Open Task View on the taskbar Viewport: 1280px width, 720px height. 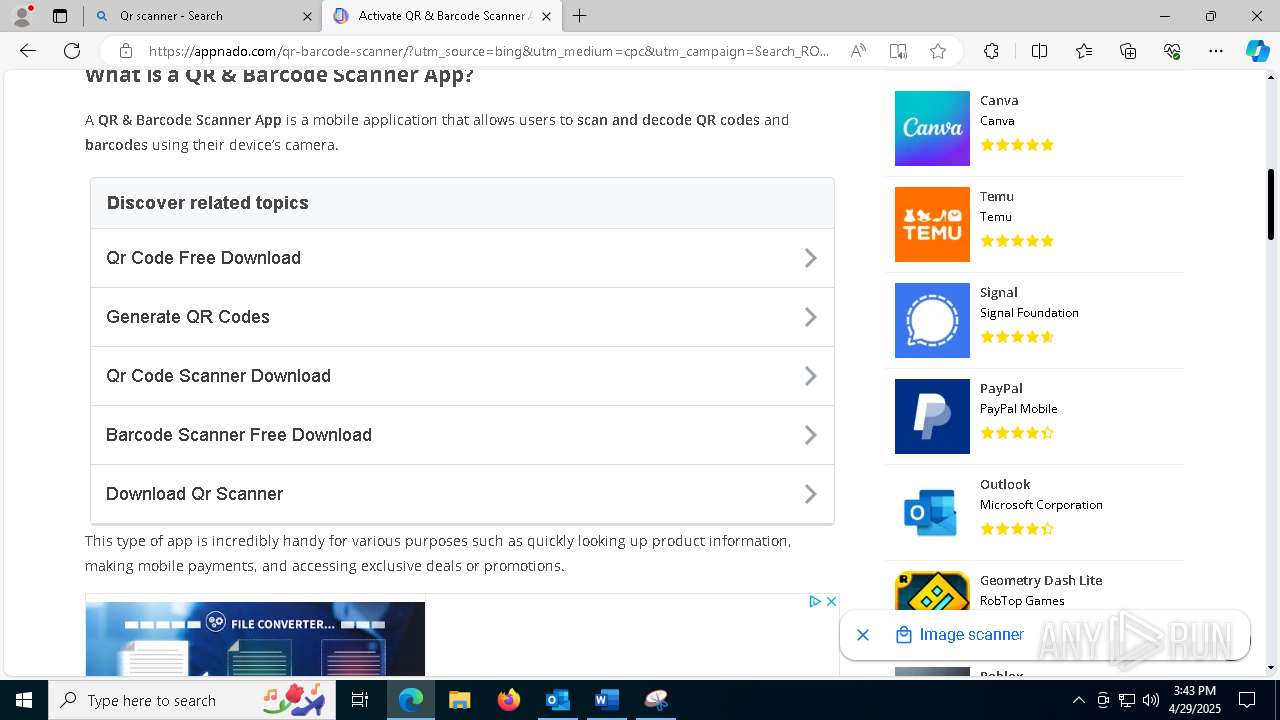point(360,700)
